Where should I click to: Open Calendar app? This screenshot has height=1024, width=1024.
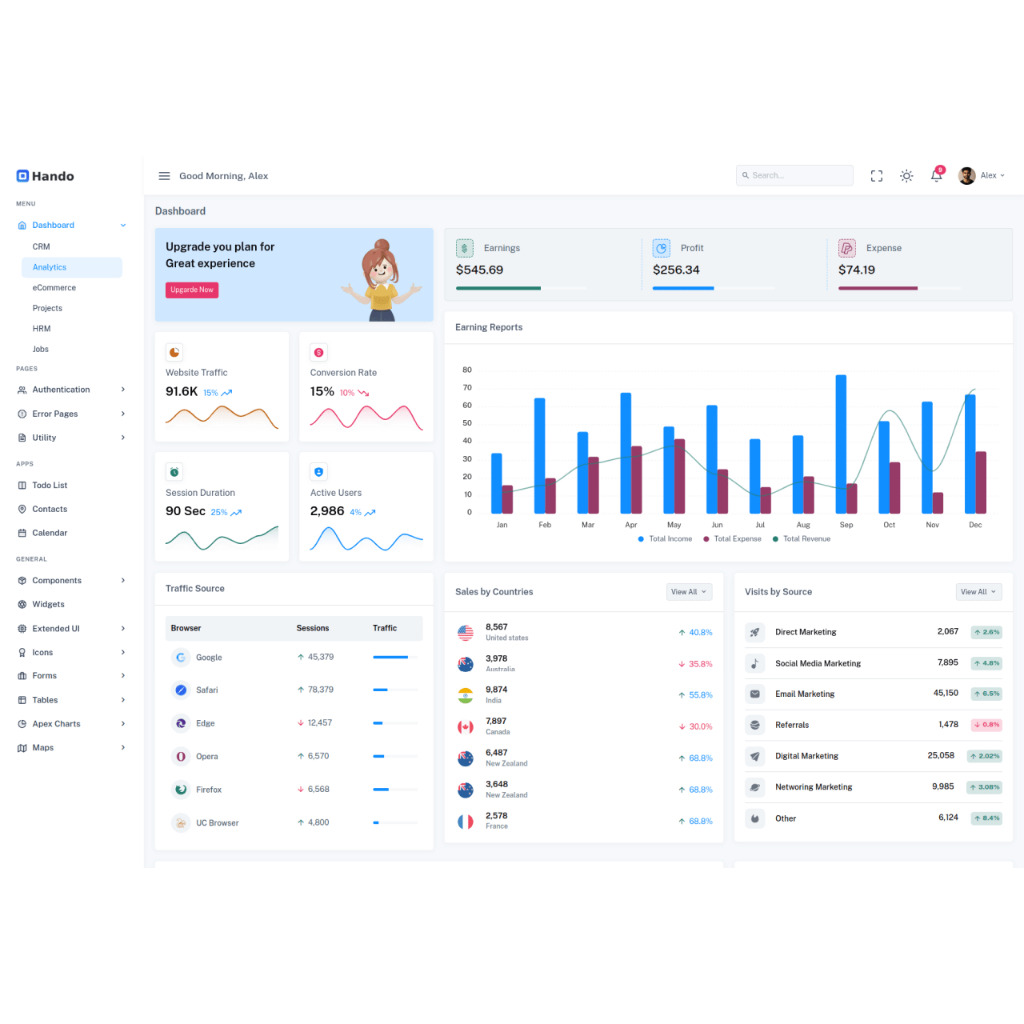point(42,533)
